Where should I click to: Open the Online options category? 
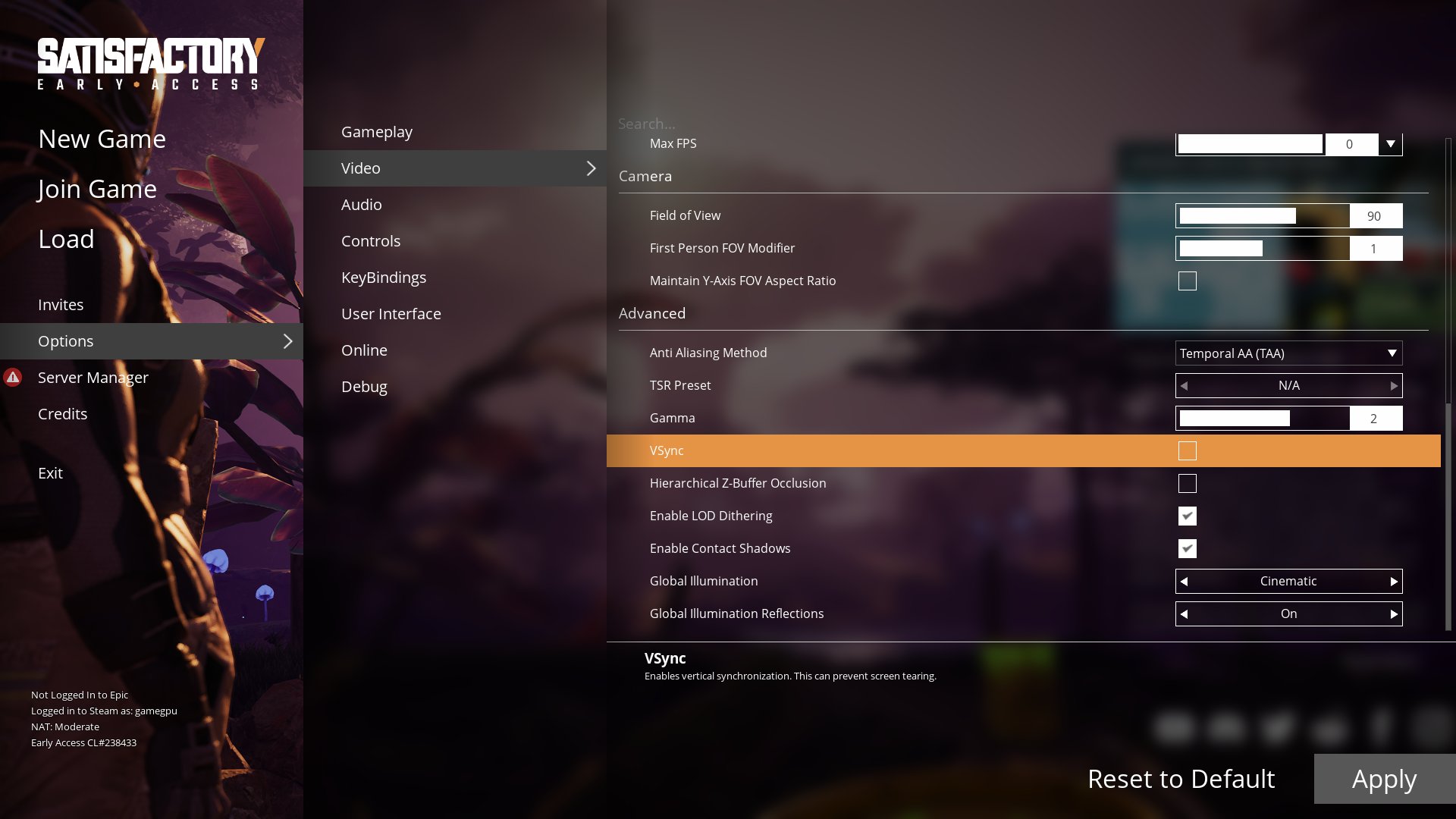pos(455,350)
